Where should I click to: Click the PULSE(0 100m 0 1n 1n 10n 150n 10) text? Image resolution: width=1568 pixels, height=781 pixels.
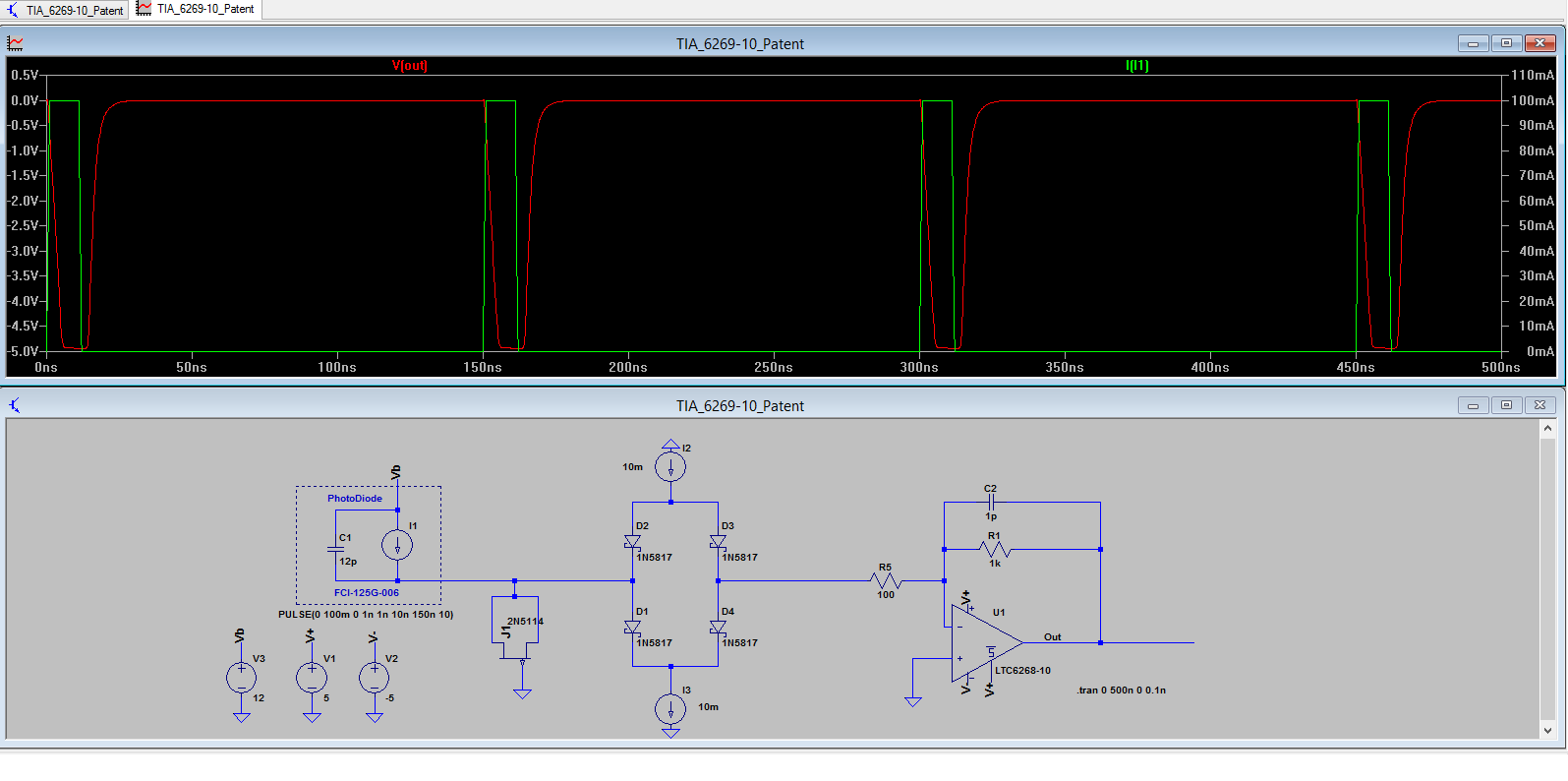pyautogui.click(x=366, y=614)
